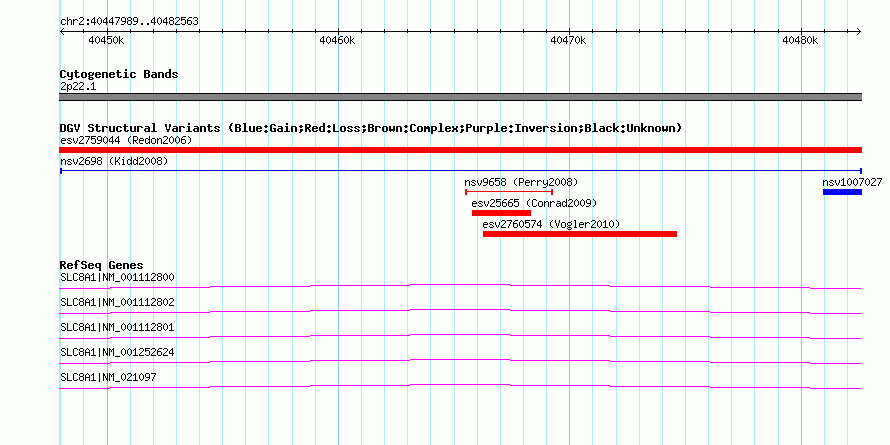Click the esv2759044 (Redon2006) label
The image size is (890, 445).
pos(126,140)
